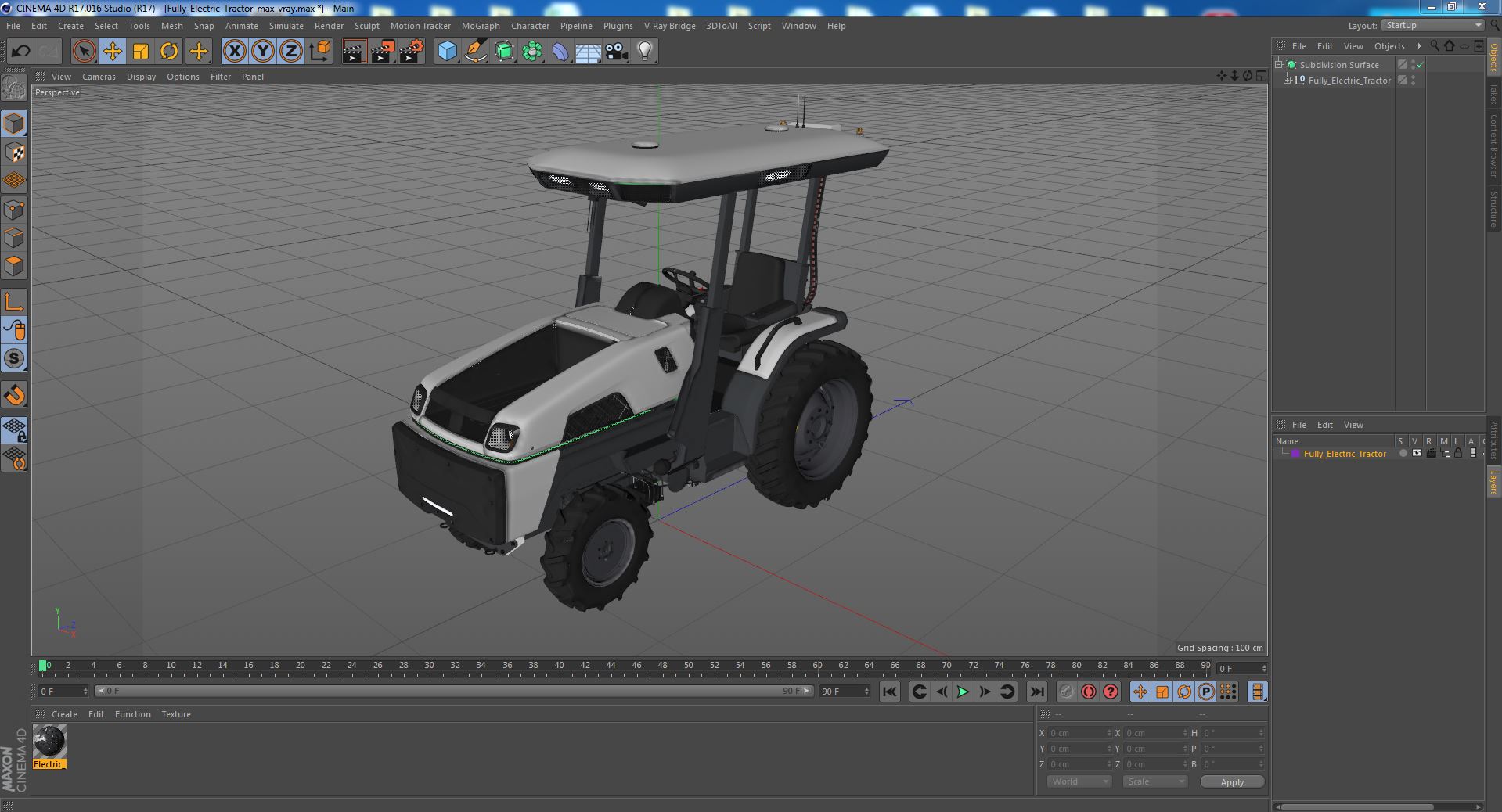Toggle the coordinate system icon

tap(319, 52)
